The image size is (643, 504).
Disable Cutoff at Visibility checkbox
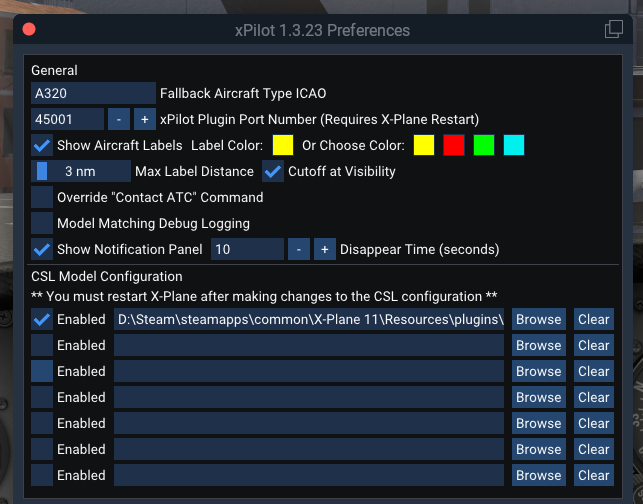point(273,171)
